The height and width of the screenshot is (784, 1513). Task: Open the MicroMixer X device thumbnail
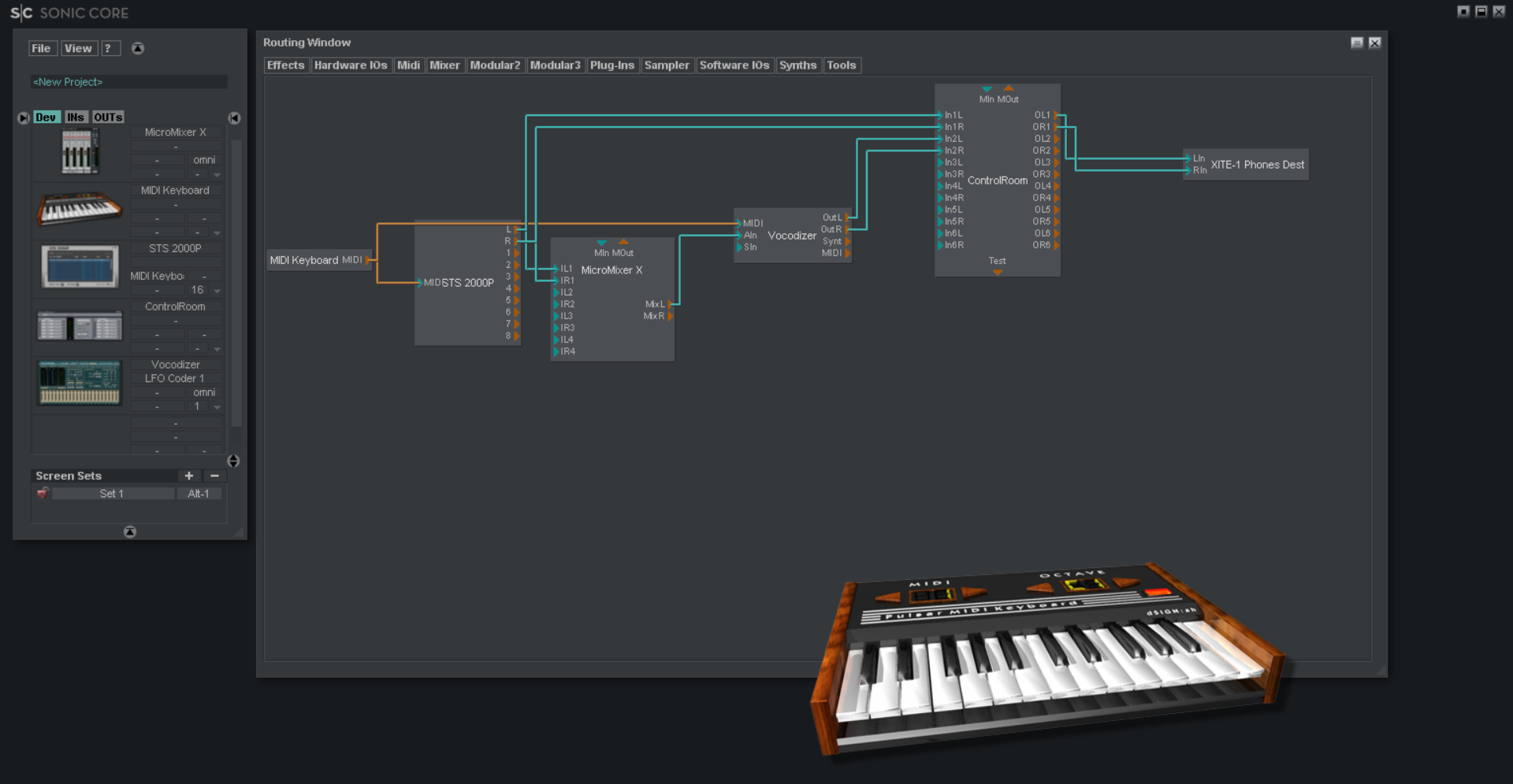pyautogui.click(x=78, y=150)
